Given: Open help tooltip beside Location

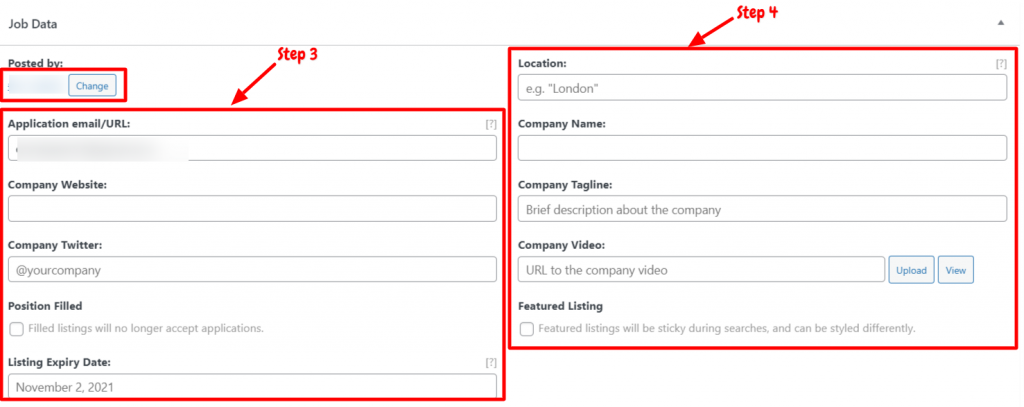Looking at the screenshot, I should (1001, 64).
